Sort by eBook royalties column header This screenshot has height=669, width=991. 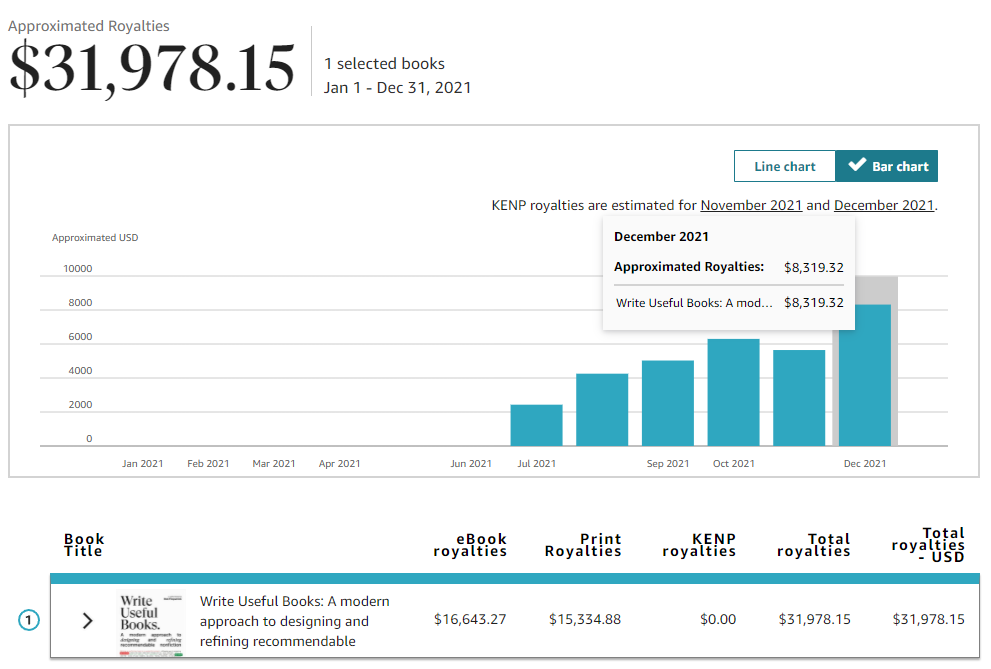click(x=470, y=545)
